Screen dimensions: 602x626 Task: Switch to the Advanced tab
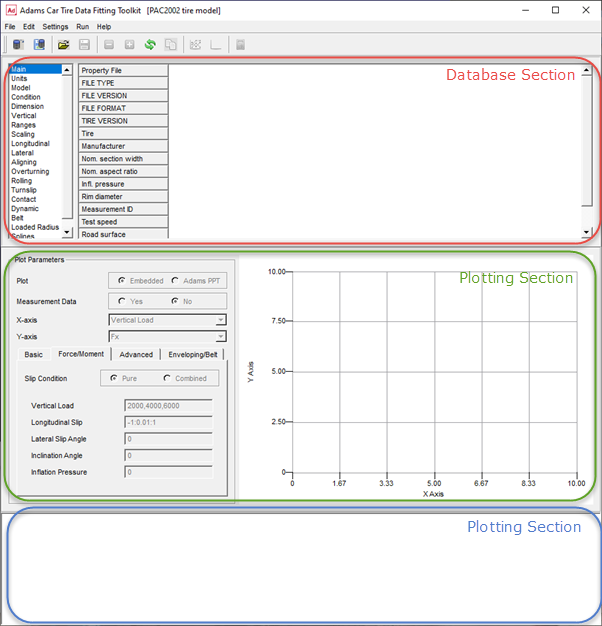tap(136, 355)
